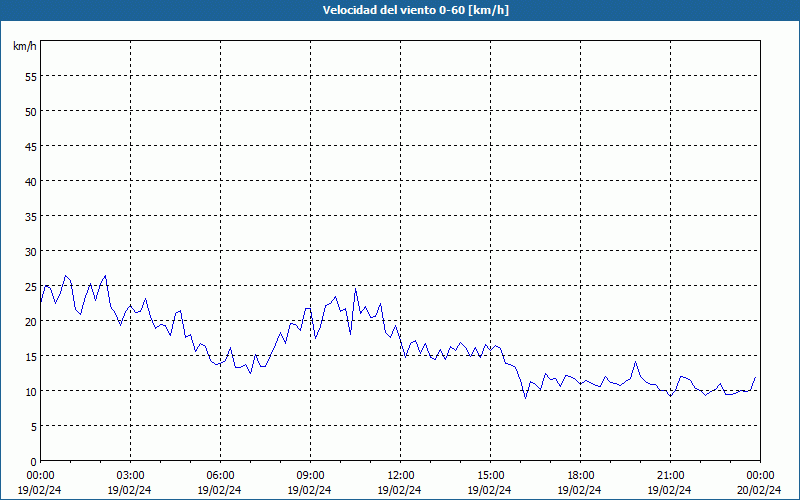Click the y-axis value '45'
The image size is (800, 500).
31,146
